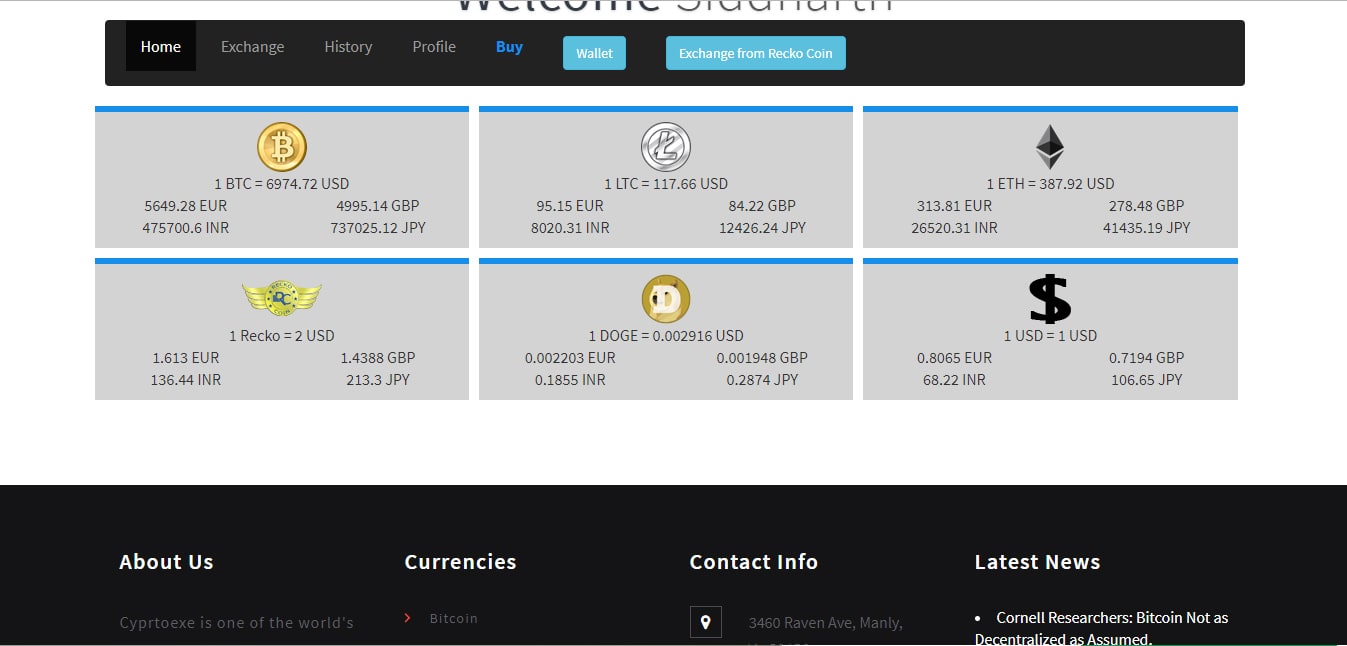Screen dimensions: 1347x646
Task: Click the 1 Recko = 2 USD rate
Action: (282, 336)
